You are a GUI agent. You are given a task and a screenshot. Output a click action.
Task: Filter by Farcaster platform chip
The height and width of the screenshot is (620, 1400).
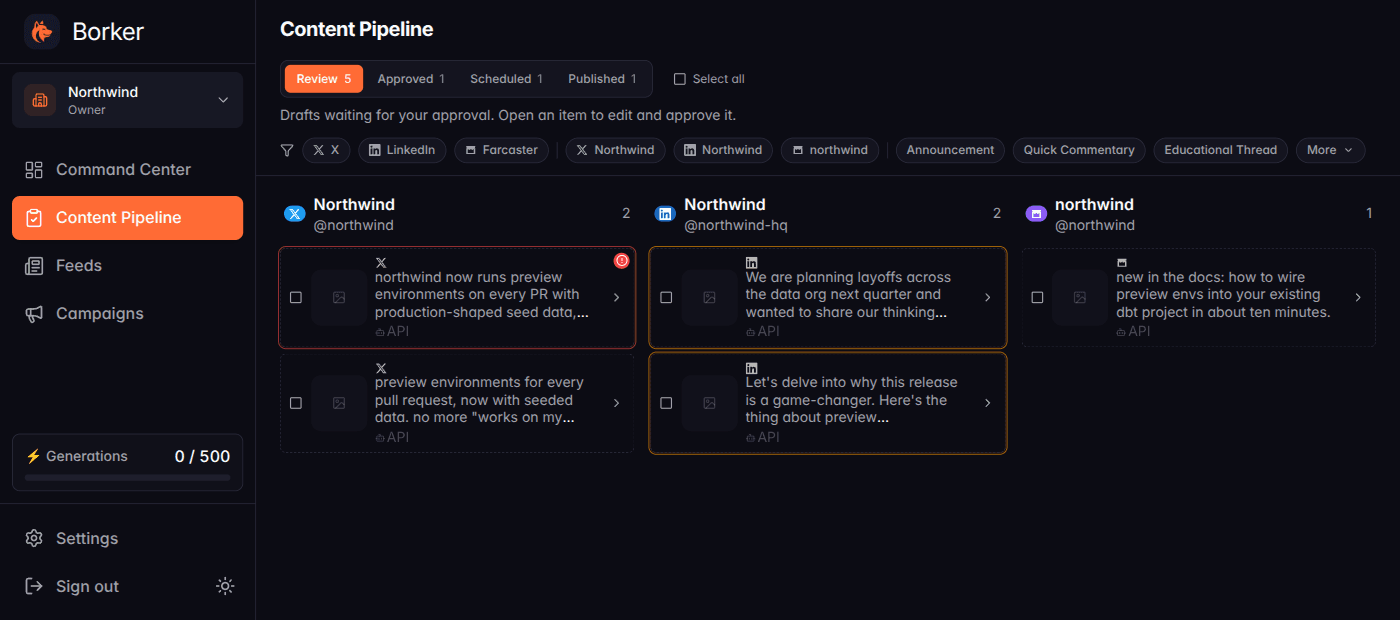(501, 150)
